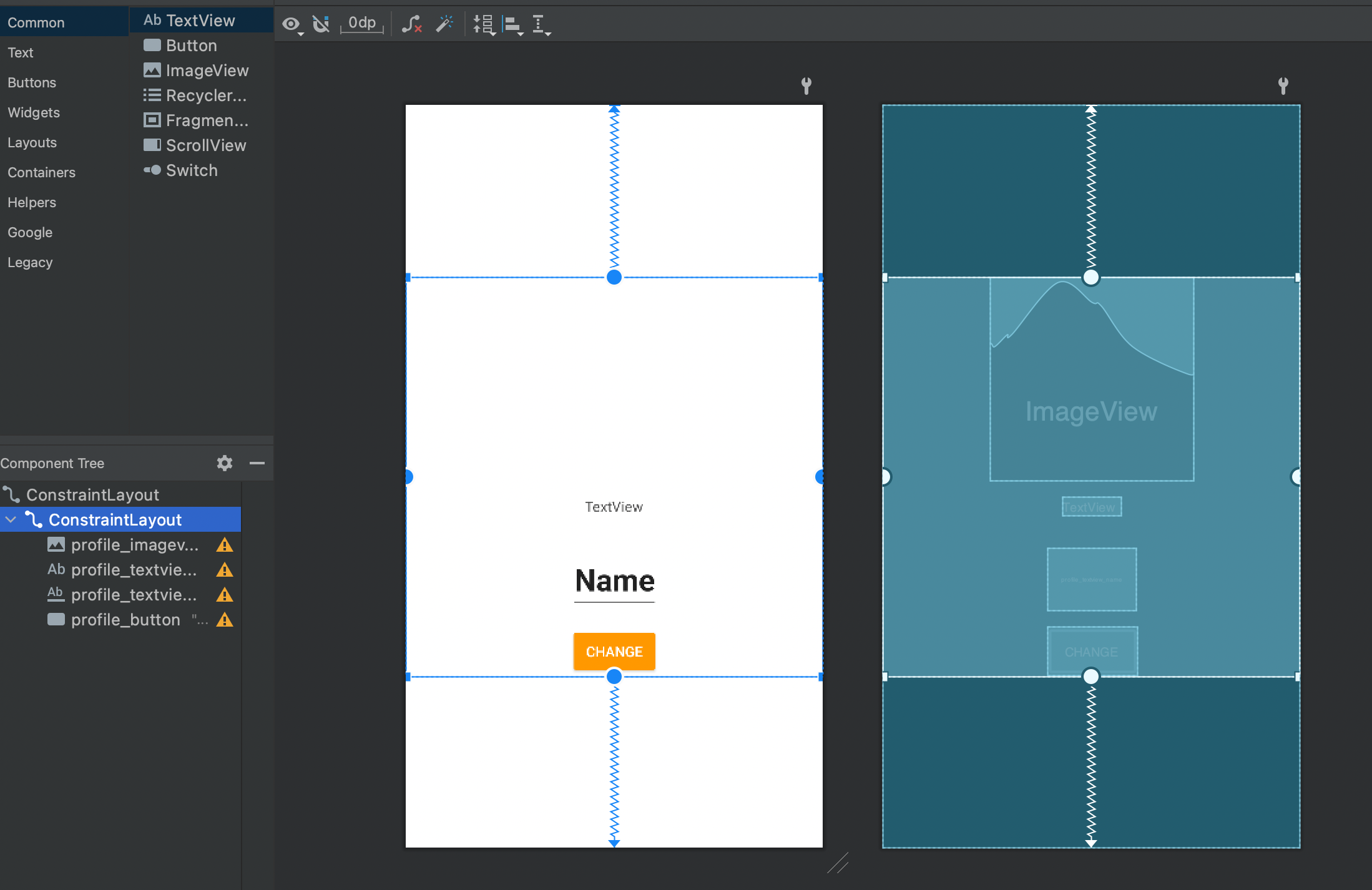The height and width of the screenshot is (890, 1372).
Task: Toggle autoconnect to parent magnet
Action: tap(321, 24)
